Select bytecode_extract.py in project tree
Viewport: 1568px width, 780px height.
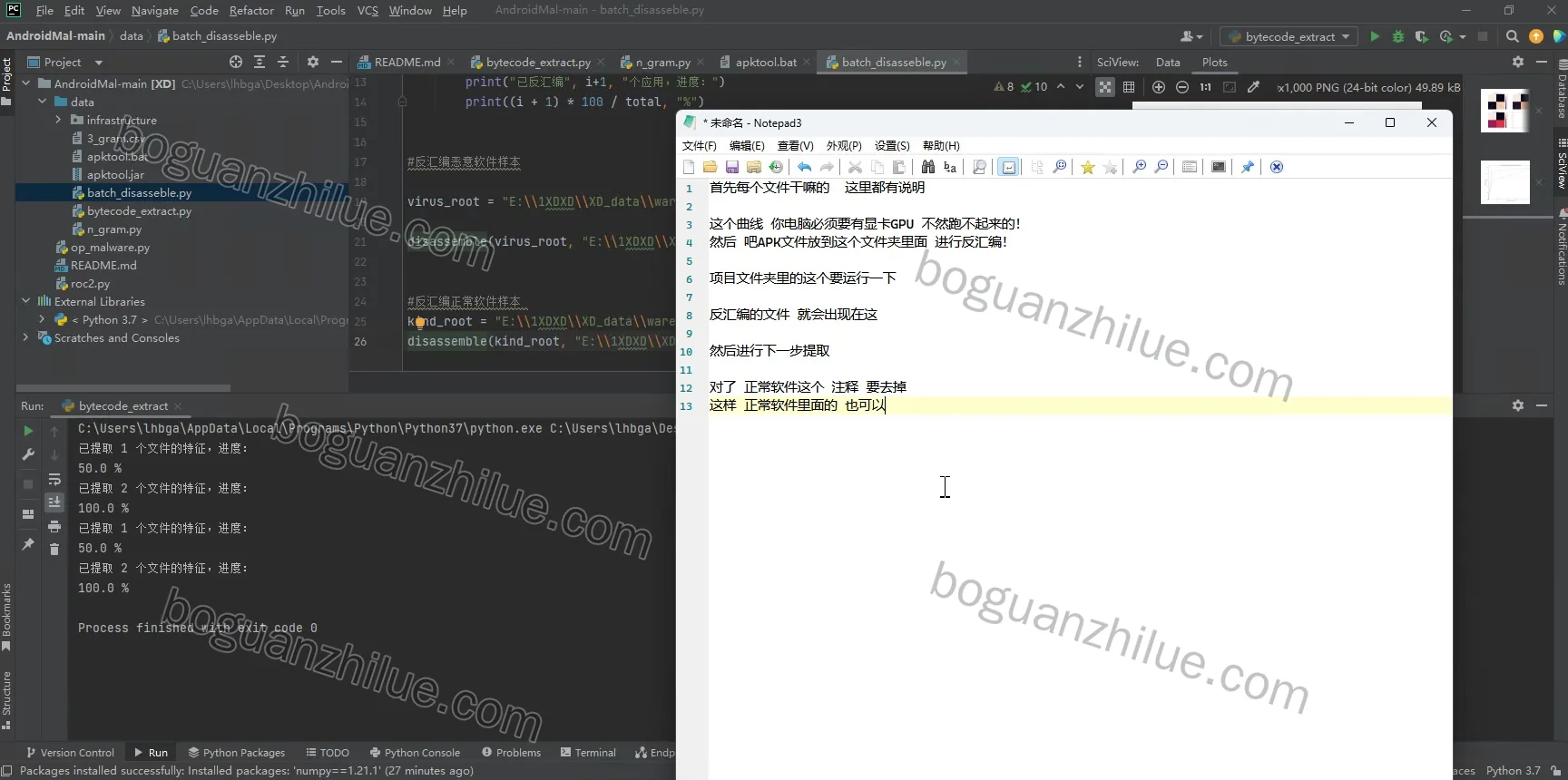tap(139, 211)
